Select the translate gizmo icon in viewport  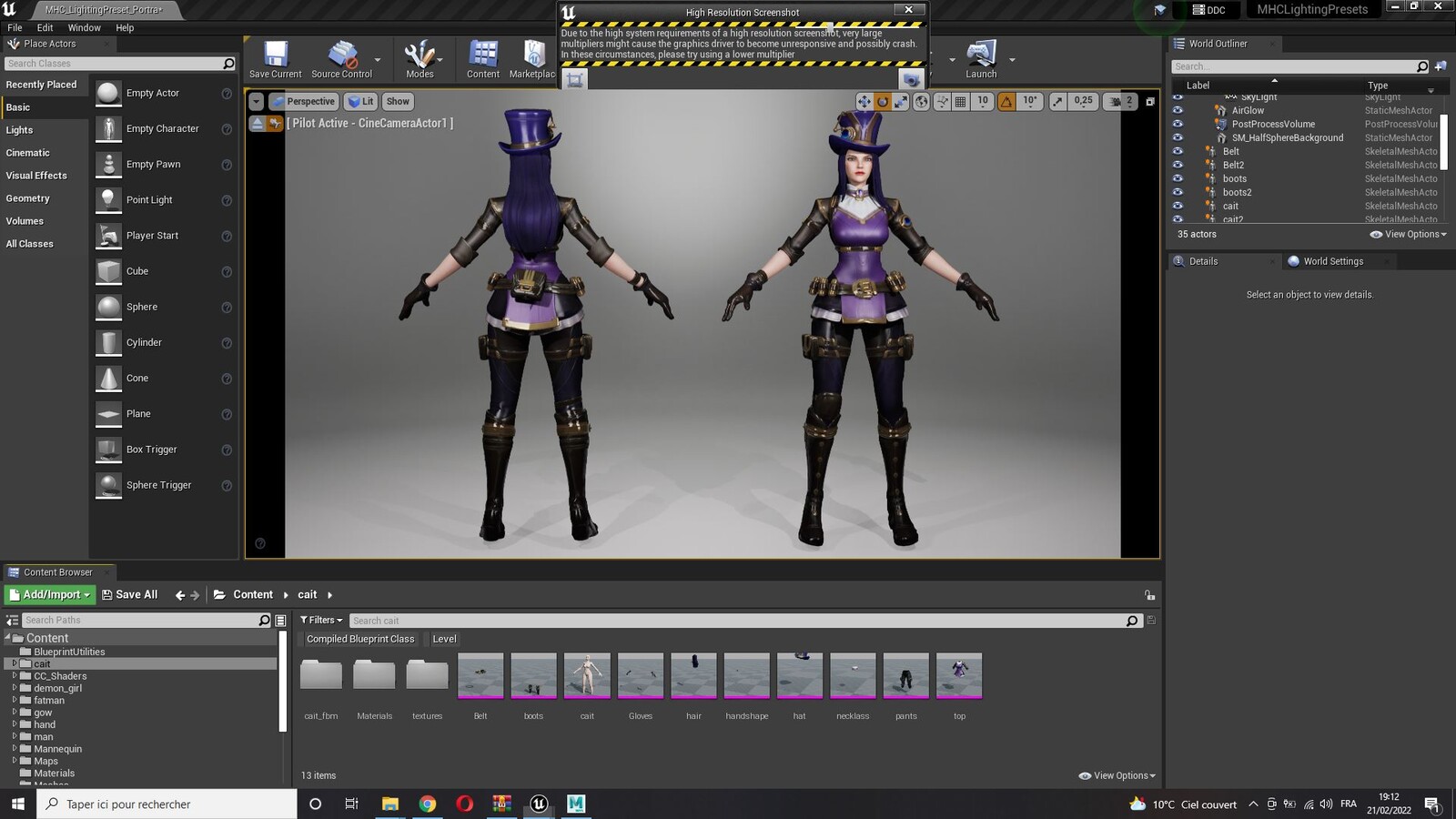[864, 102]
